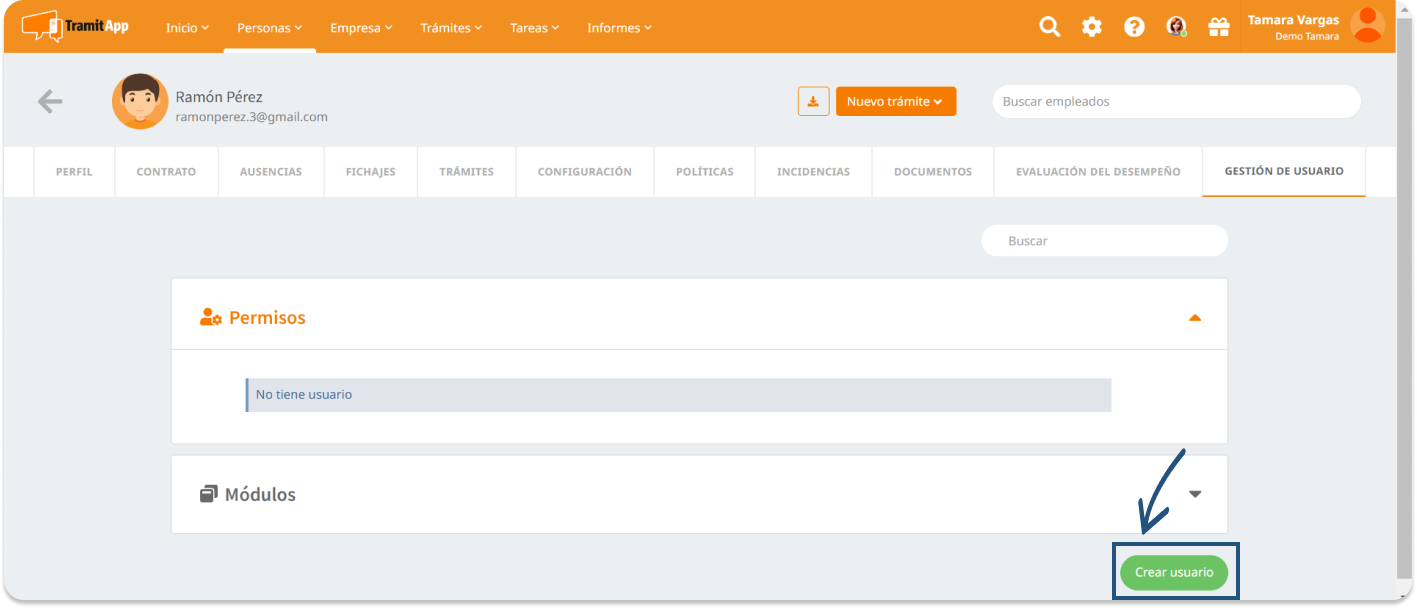Click the help question mark icon
Viewport: 1417px width, 608px height.
1134,27
